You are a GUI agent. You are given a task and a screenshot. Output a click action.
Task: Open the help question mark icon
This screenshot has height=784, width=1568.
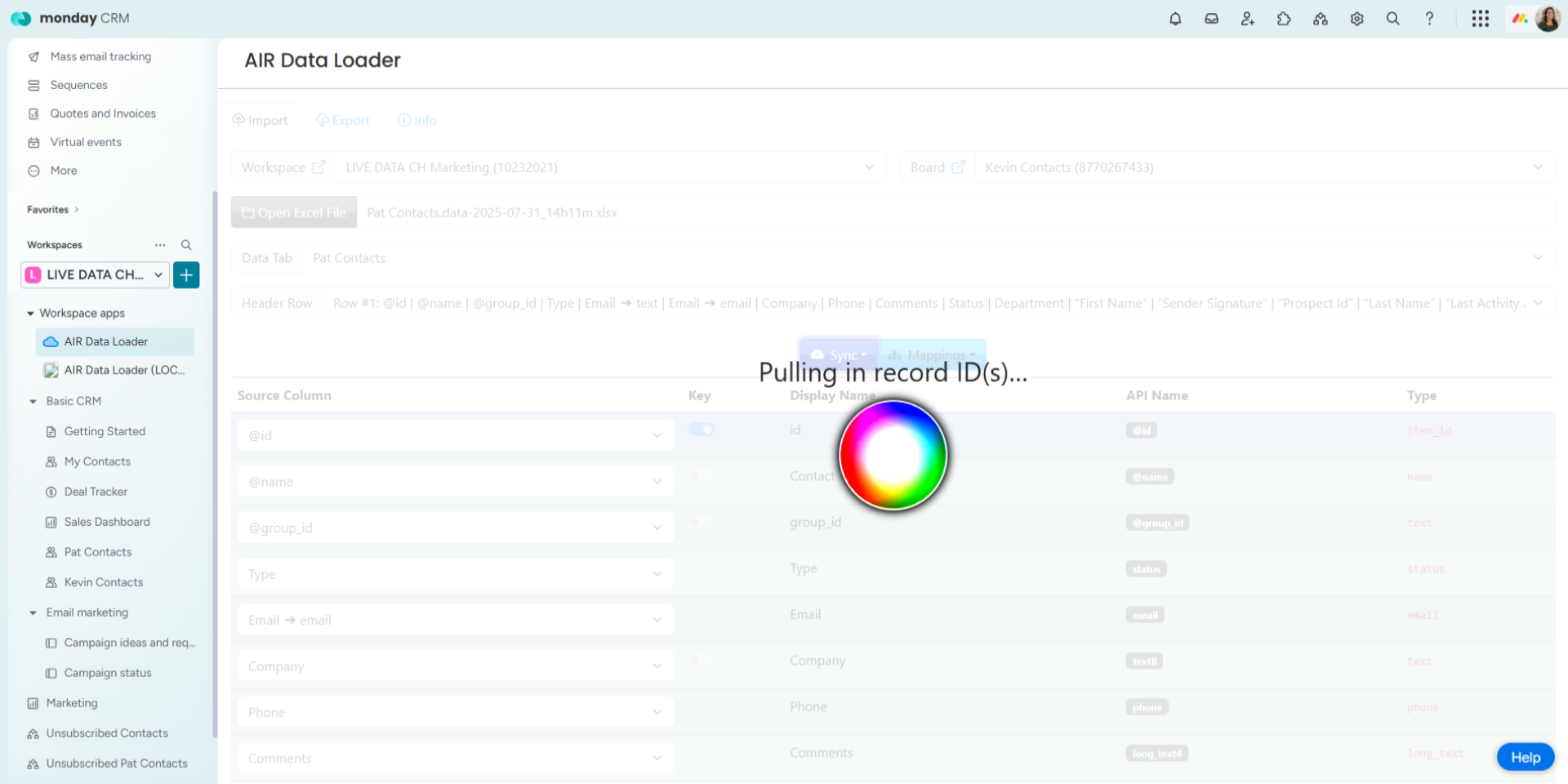click(x=1429, y=19)
